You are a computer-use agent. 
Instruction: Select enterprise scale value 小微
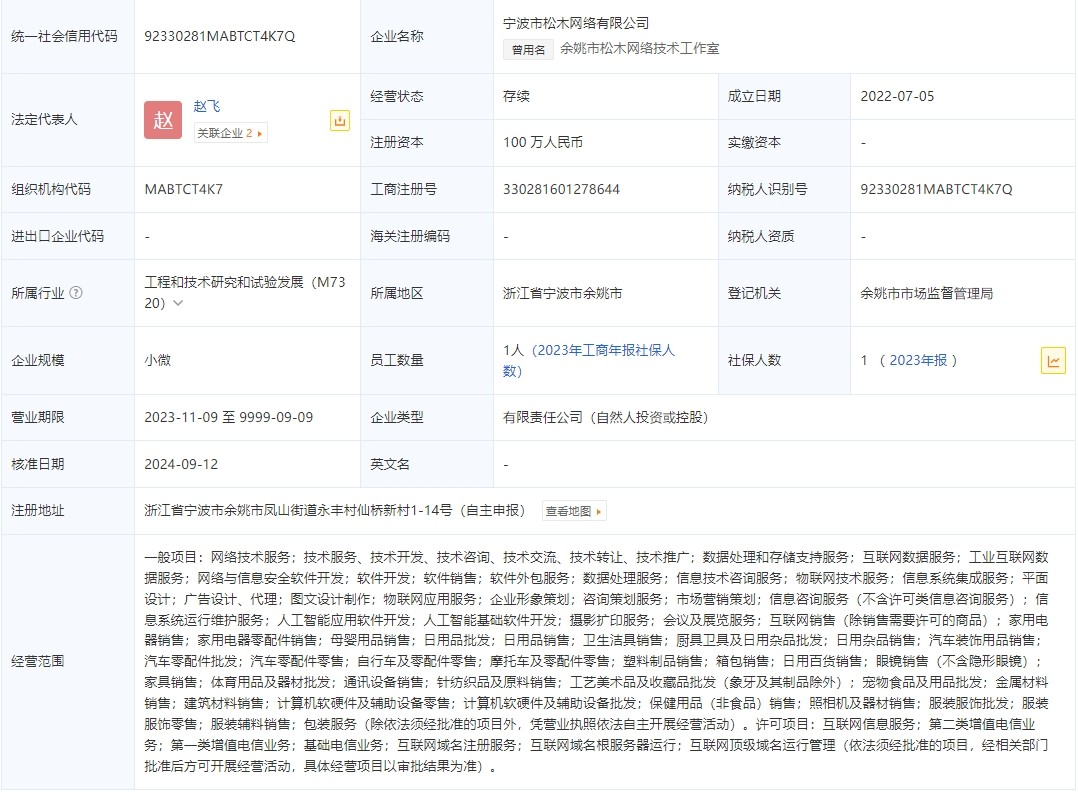[157, 360]
